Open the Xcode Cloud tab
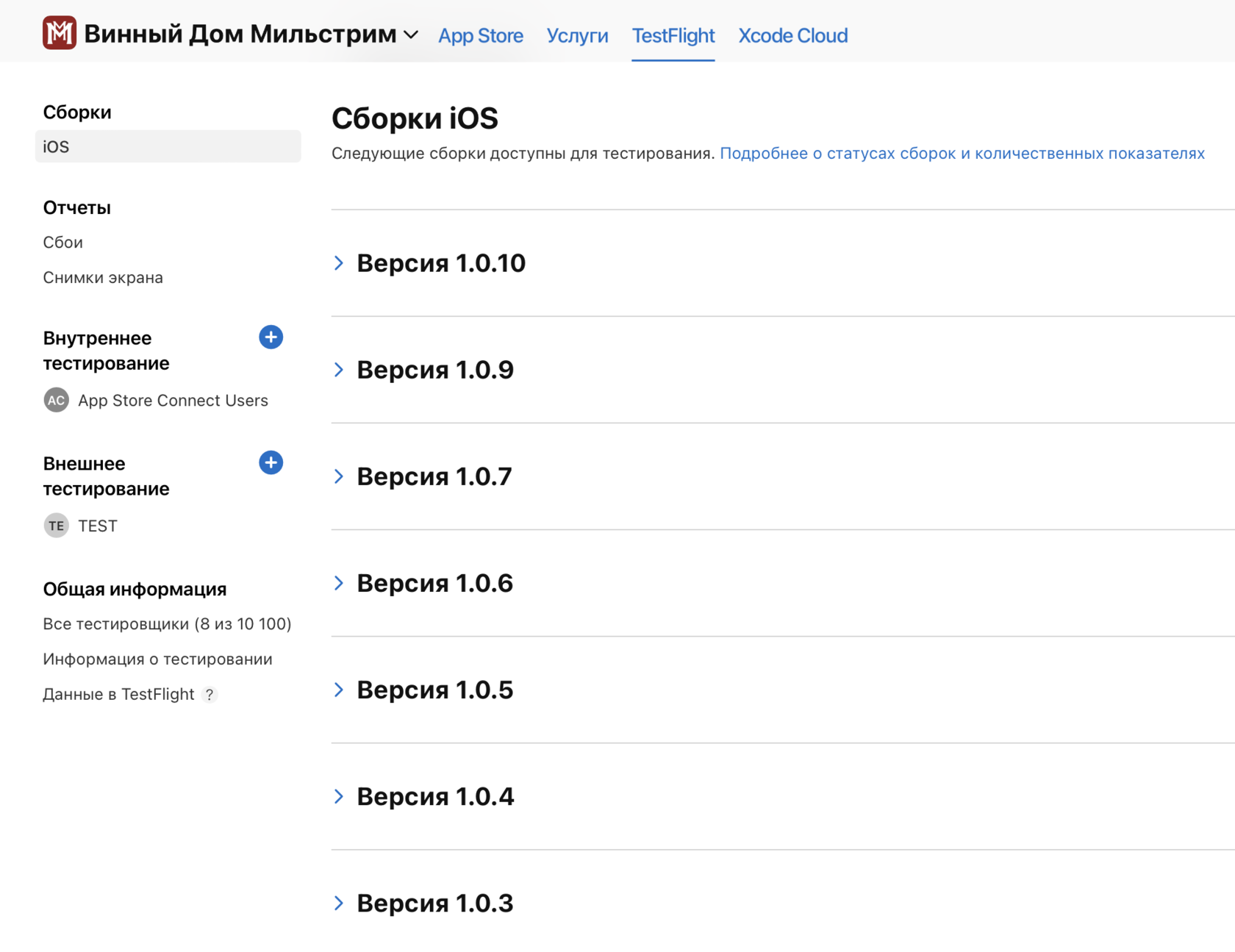The height and width of the screenshot is (952, 1235). 792,35
